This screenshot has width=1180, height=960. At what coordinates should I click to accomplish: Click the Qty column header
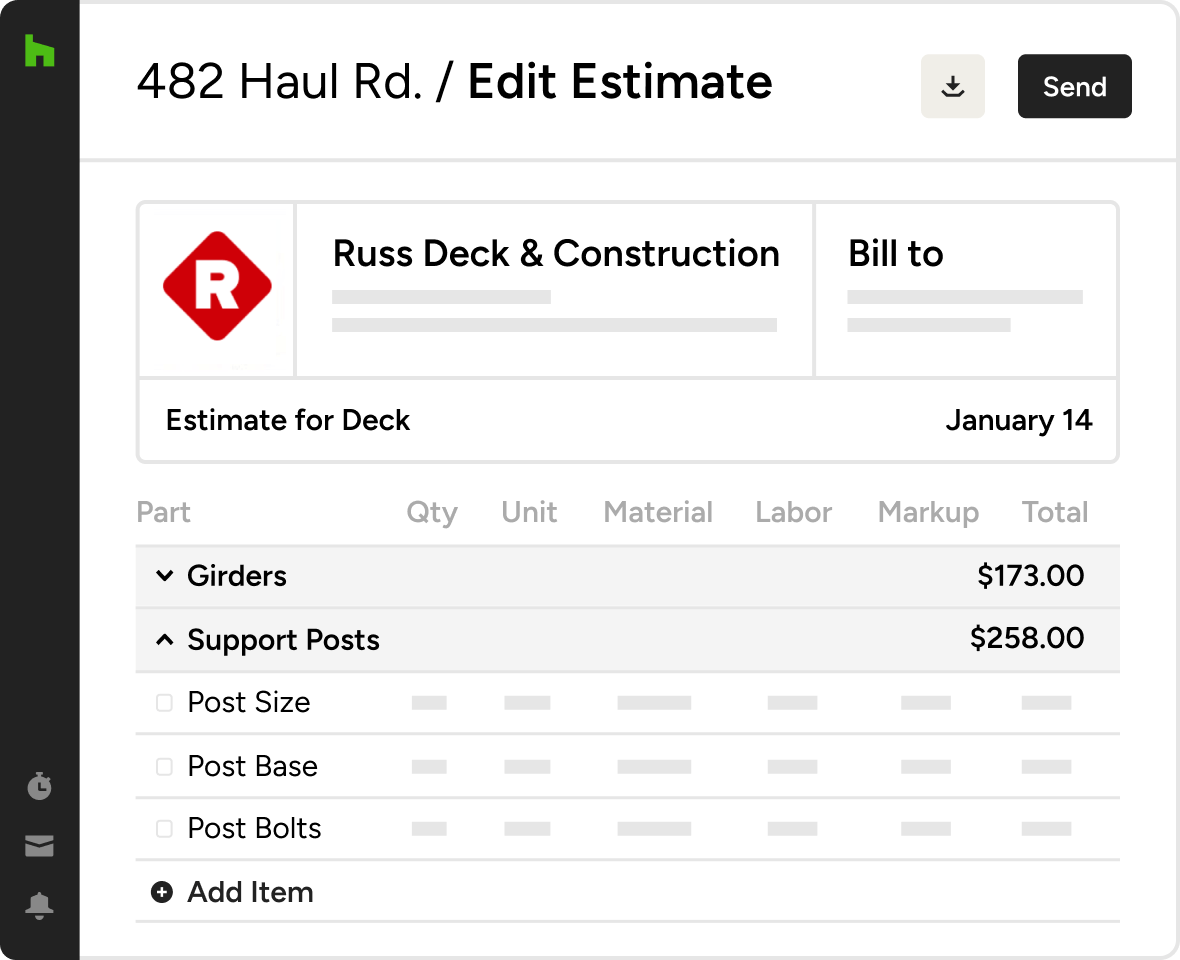pos(432,512)
